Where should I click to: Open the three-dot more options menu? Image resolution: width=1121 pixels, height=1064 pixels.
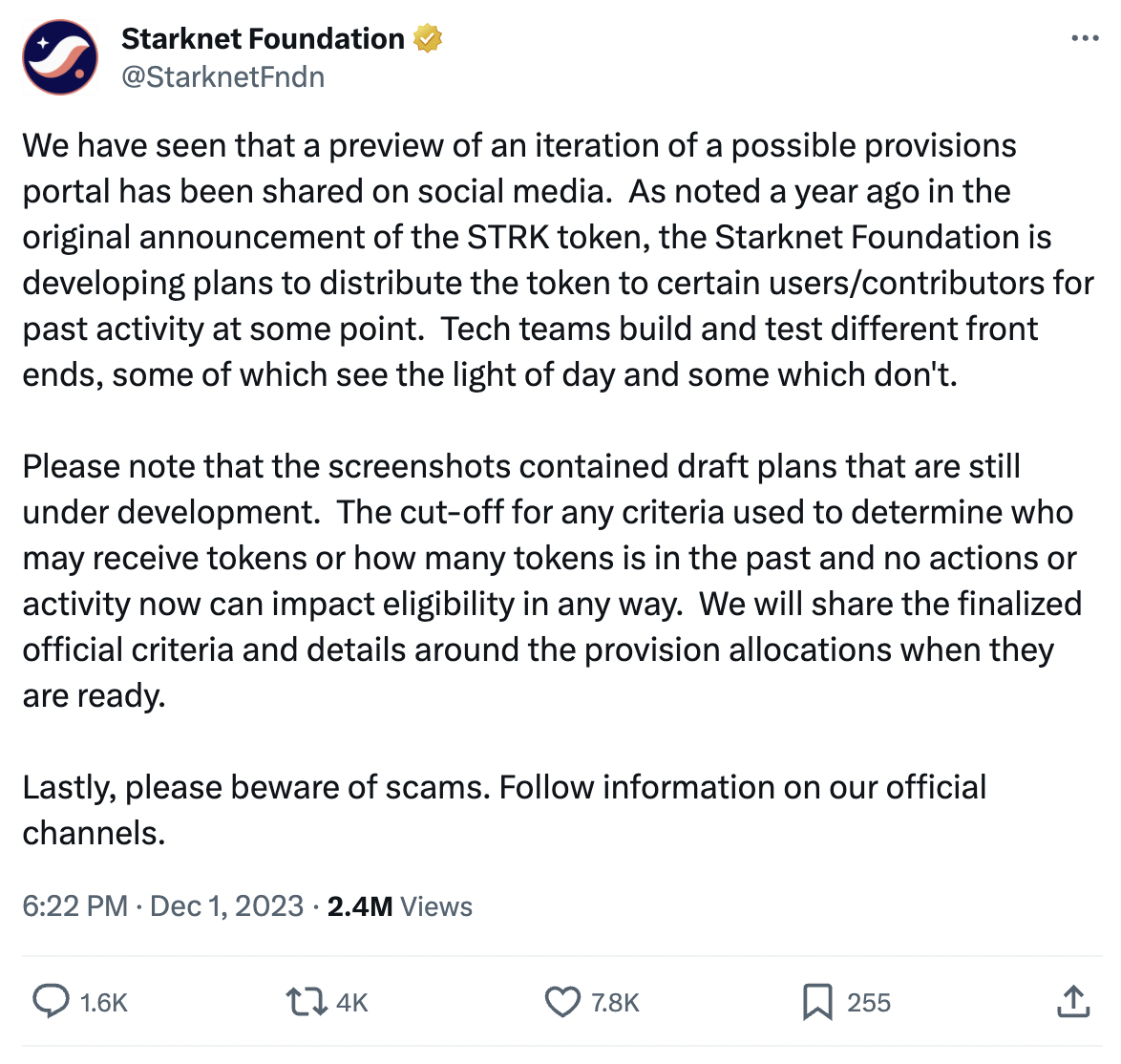tap(1085, 38)
